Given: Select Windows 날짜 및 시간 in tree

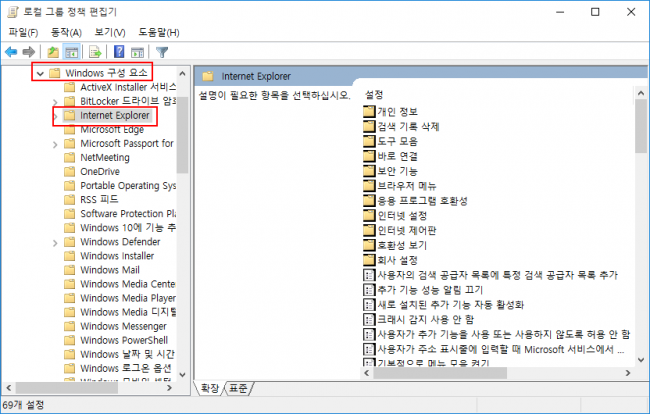Looking at the screenshot, I should pos(119,354).
